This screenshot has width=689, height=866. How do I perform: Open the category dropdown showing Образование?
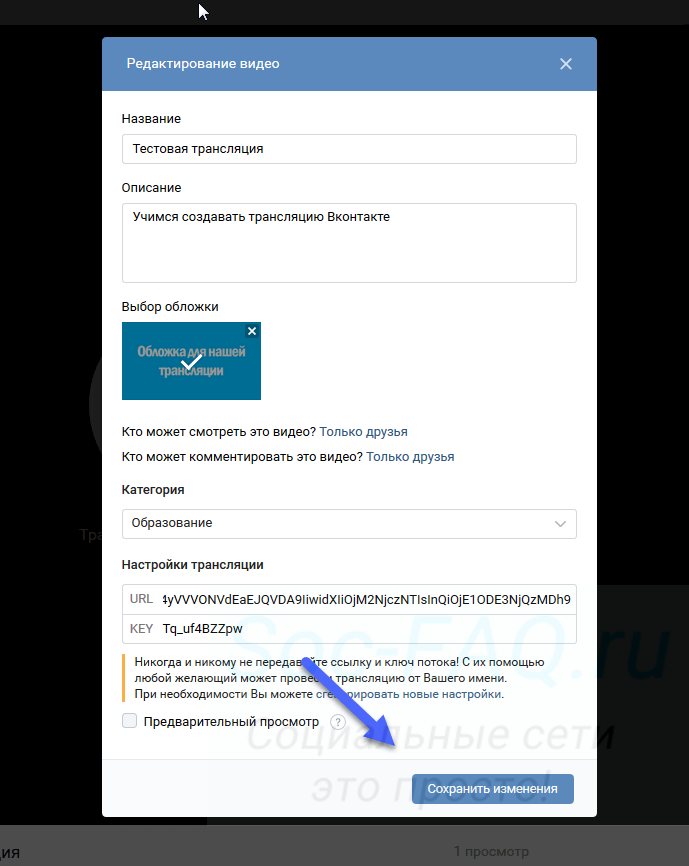point(349,524)
